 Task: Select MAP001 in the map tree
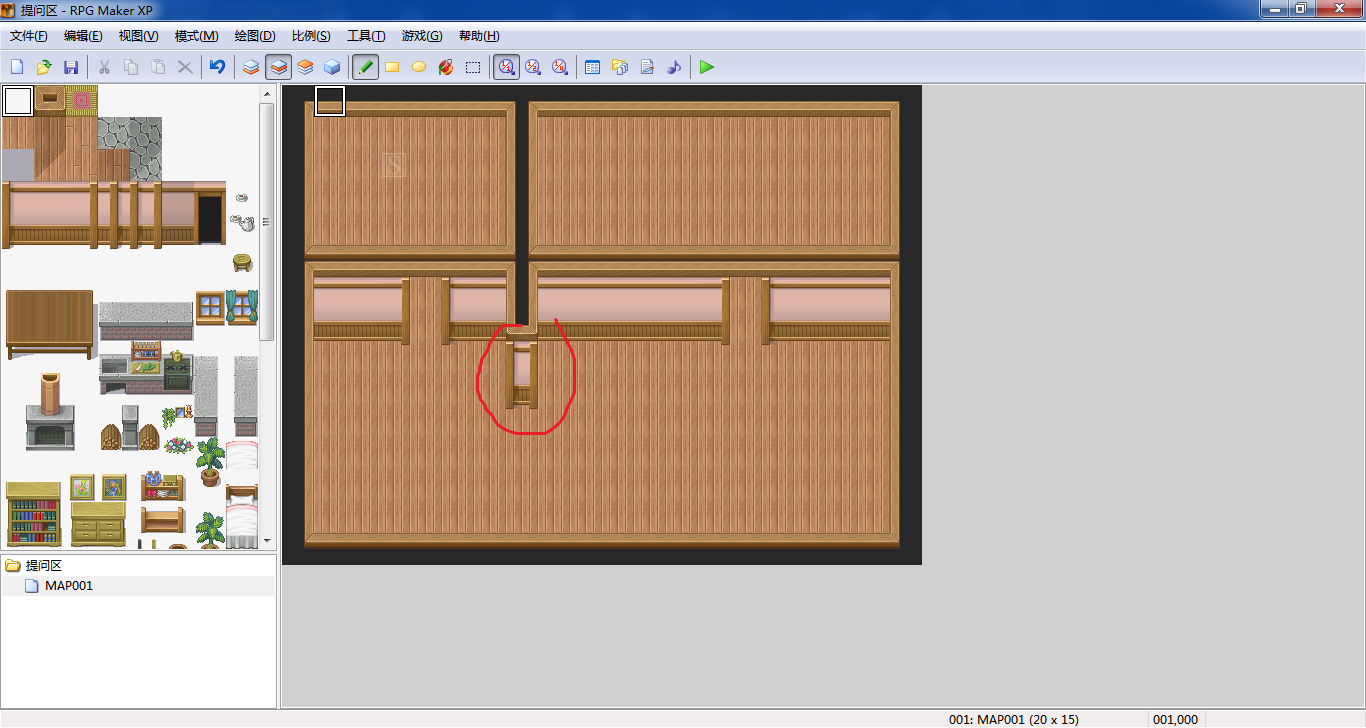point(68,586)
